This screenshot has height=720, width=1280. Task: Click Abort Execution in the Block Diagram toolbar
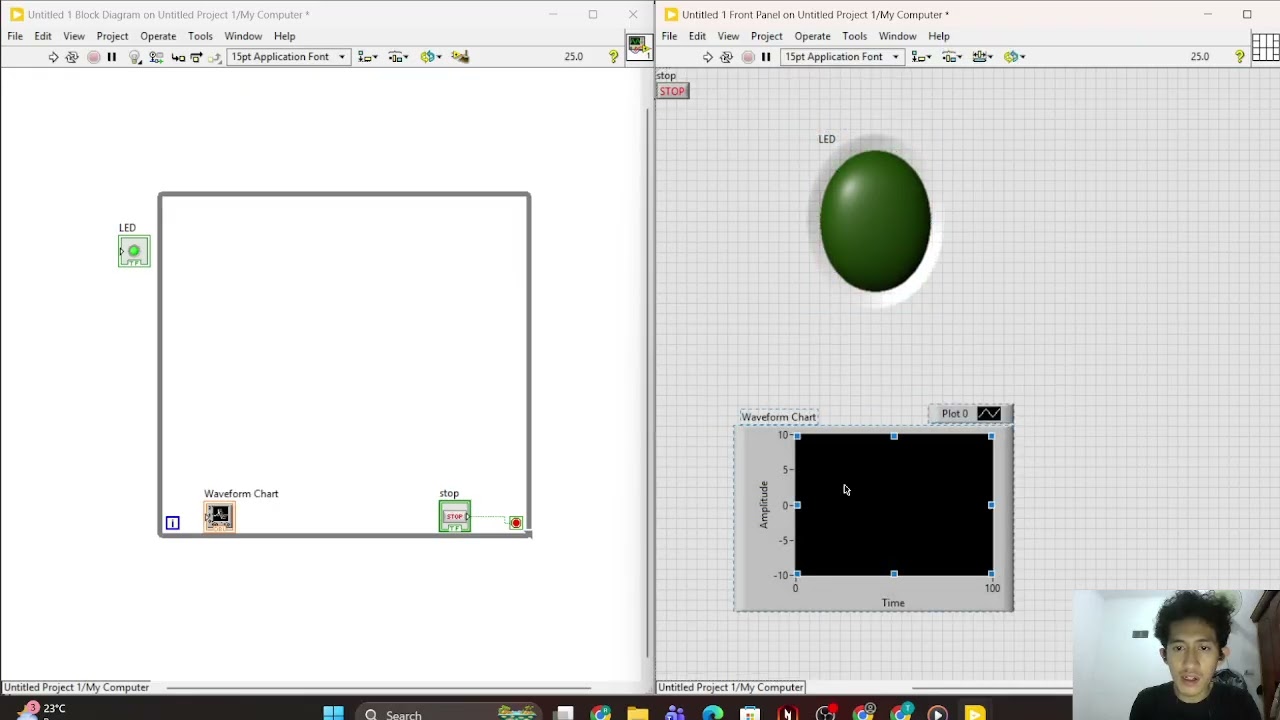(93, 57)
